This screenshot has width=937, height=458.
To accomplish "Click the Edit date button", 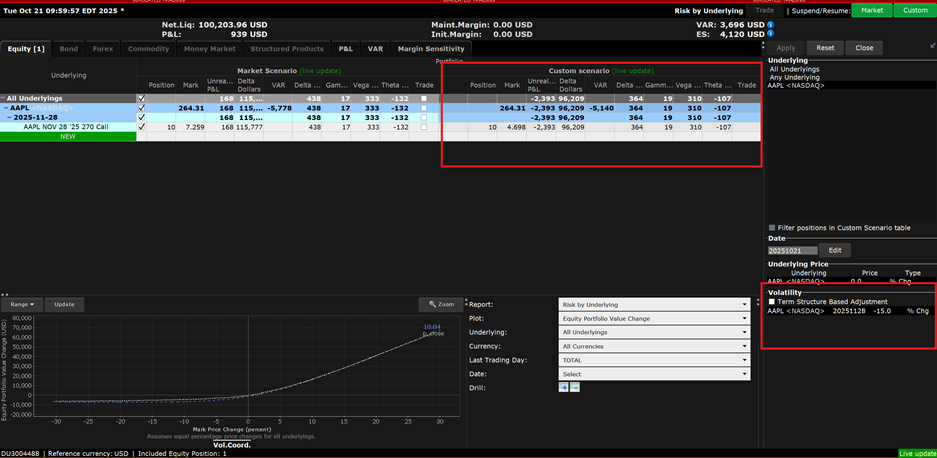I will coord(835,250).
